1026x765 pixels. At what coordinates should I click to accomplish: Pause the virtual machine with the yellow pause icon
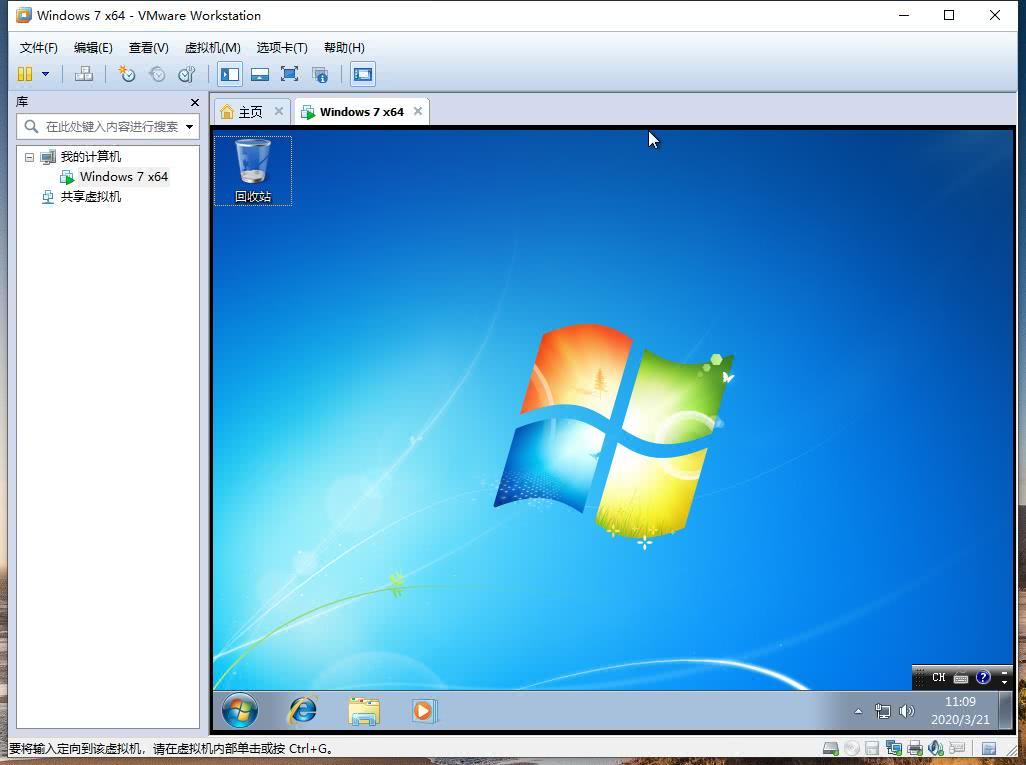click(x=25, y=74)
